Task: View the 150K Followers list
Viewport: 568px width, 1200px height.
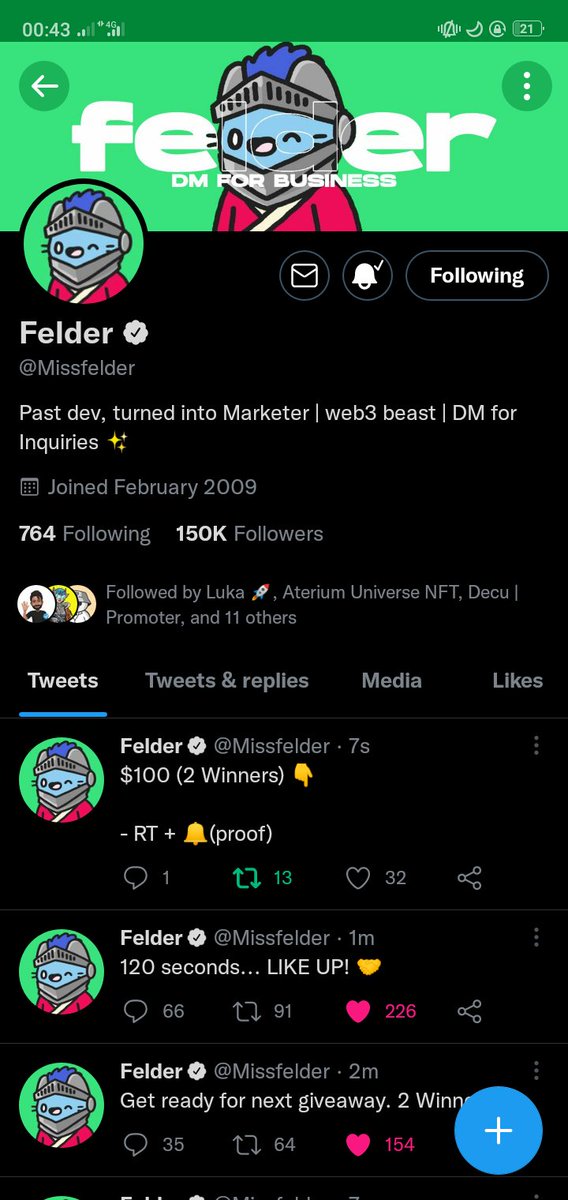Action: click(249, 534)
